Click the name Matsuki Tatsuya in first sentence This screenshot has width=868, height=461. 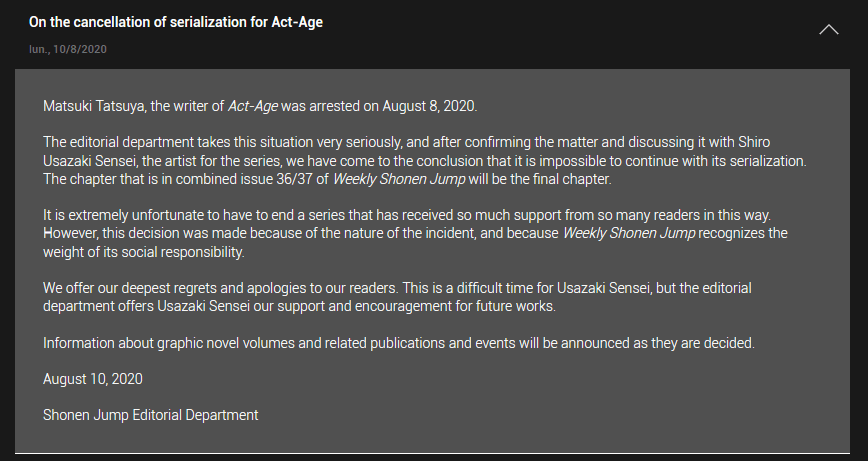(94, 106)
